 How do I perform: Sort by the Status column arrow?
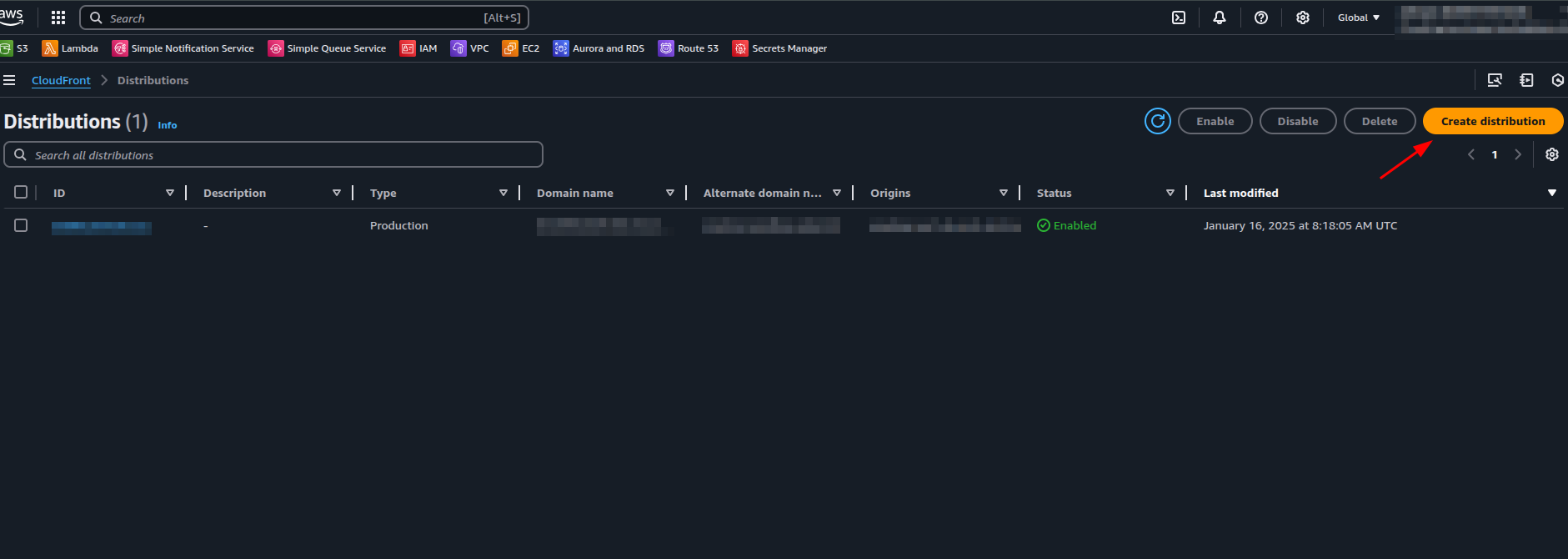[x=1170, y=193]
